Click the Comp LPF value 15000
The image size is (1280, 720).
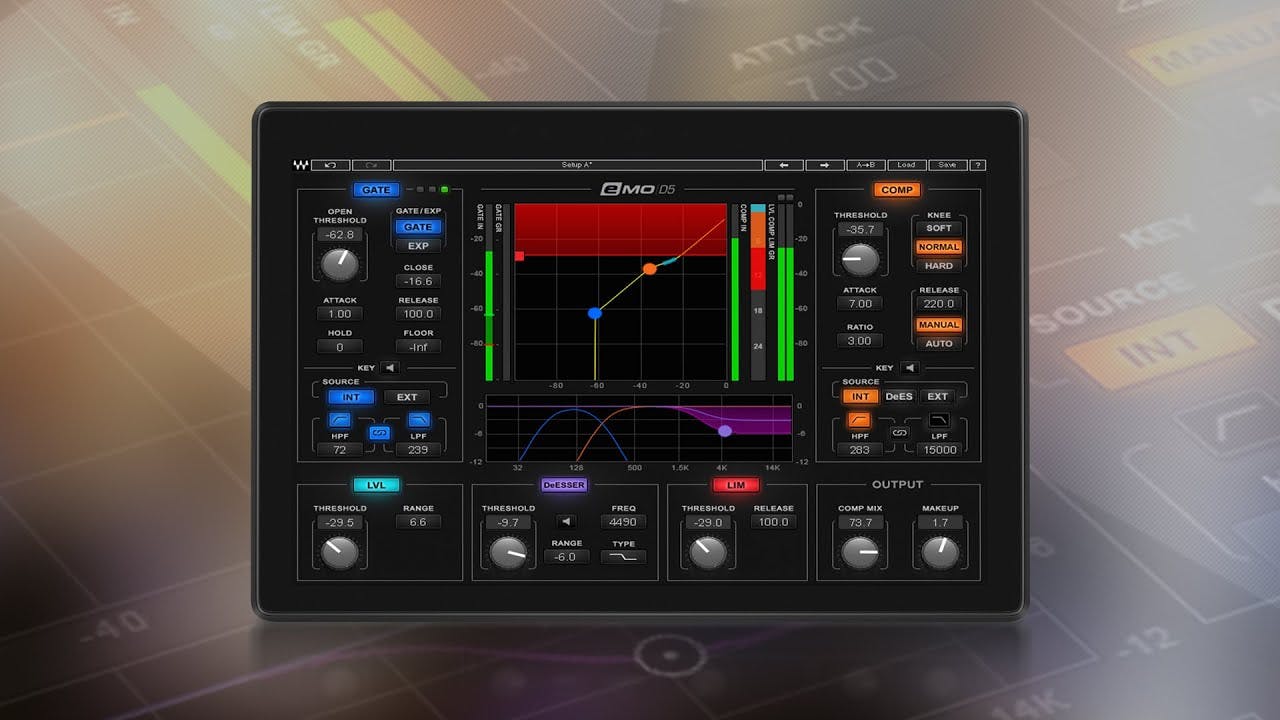[x=938, y=450]
